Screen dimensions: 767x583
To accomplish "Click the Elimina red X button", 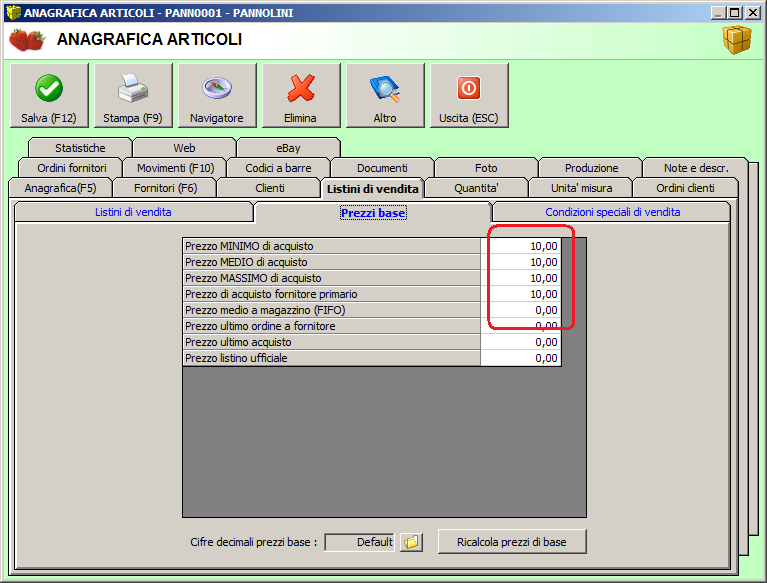I will coord(301,95).
